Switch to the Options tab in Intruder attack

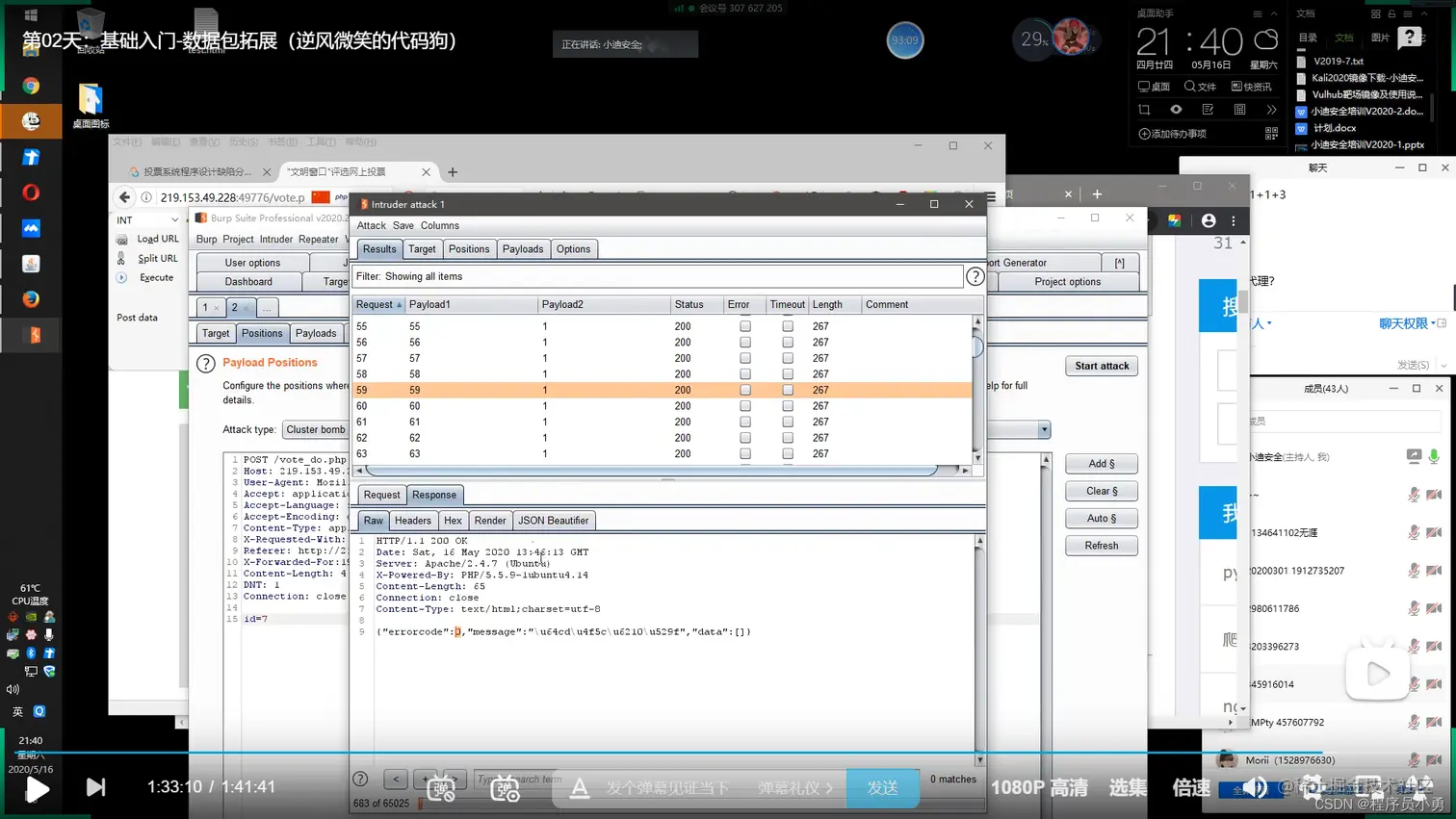(573, 249)
